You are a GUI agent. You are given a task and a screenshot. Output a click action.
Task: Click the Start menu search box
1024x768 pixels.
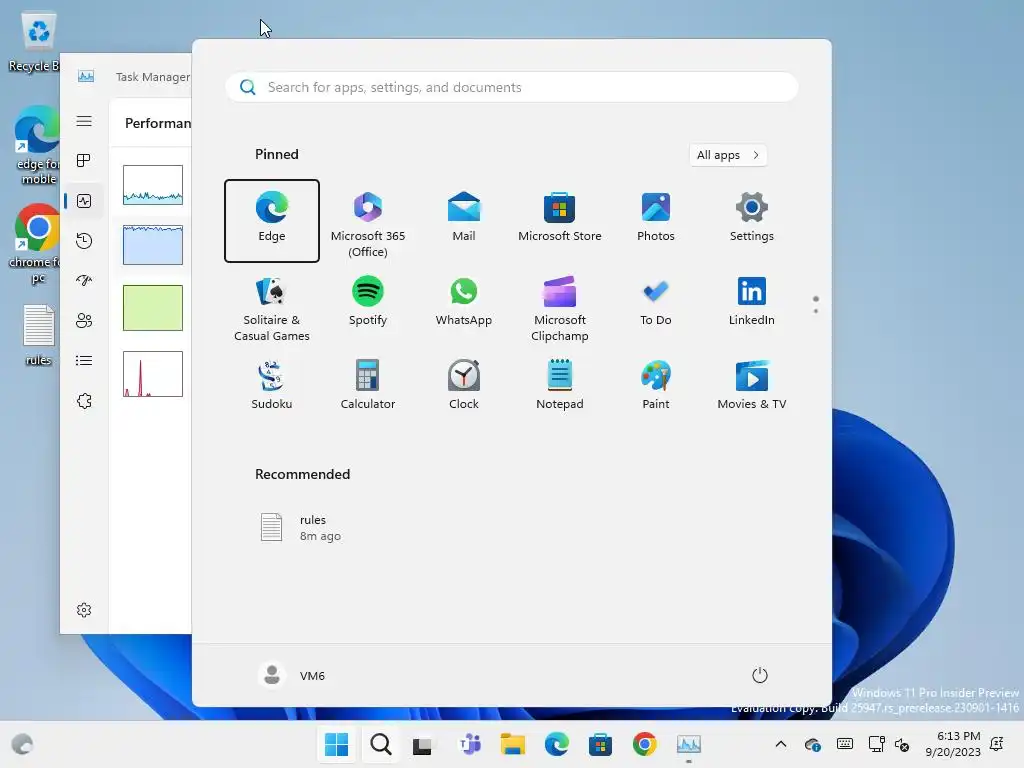point(512,88)
